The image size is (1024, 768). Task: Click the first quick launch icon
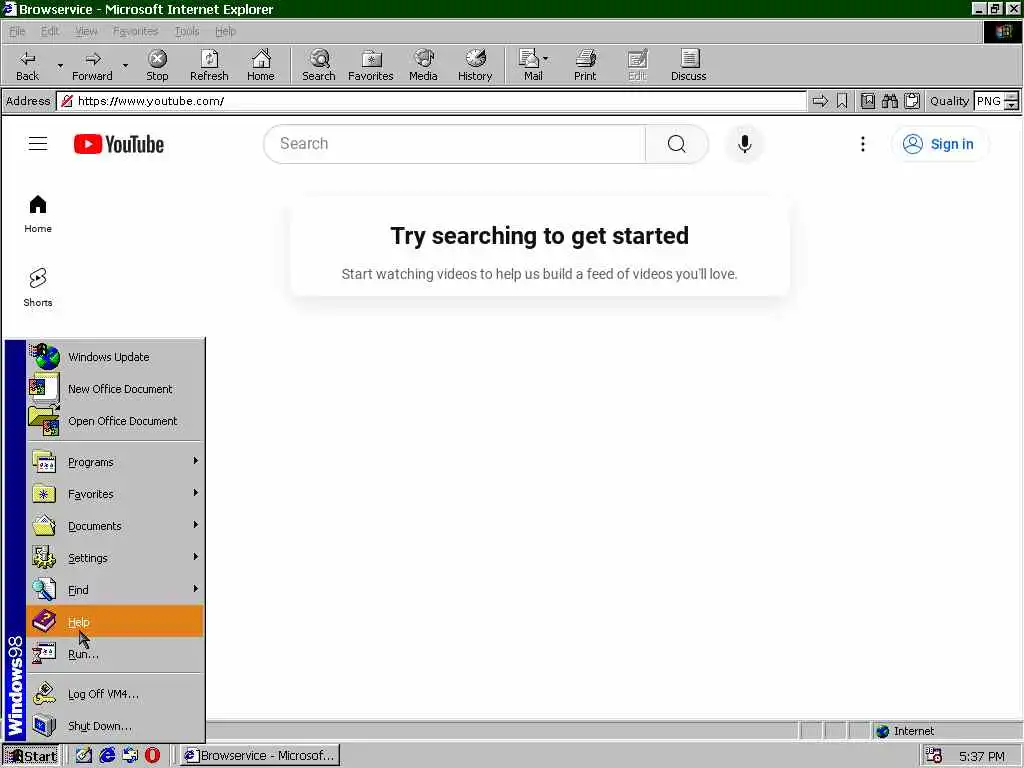pos(84,756)
